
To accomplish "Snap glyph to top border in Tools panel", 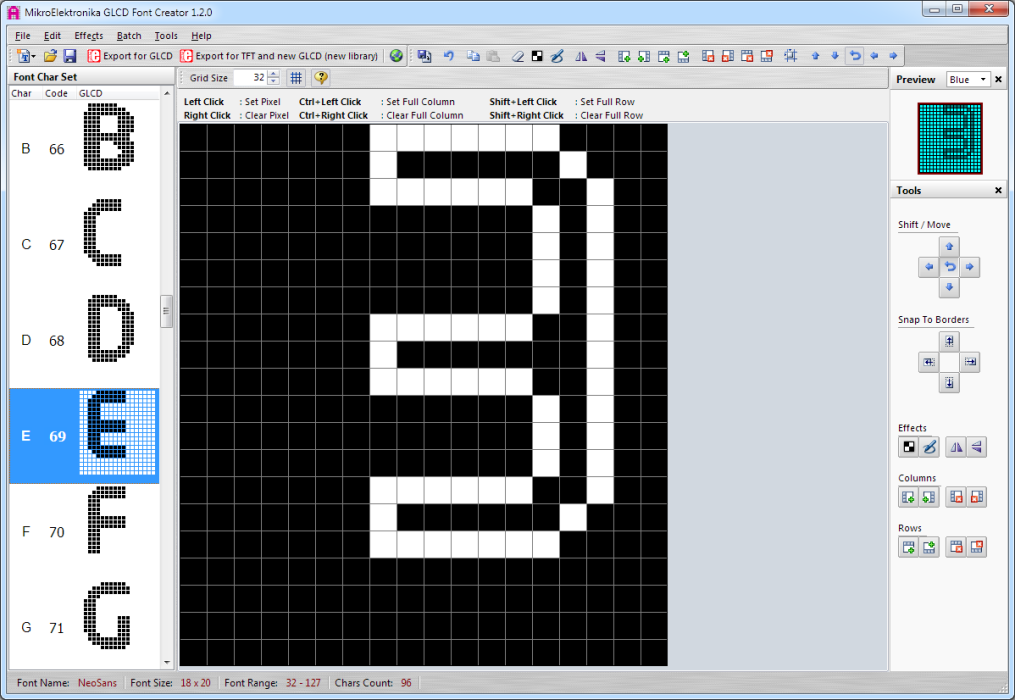I will [x=949, y=341].
